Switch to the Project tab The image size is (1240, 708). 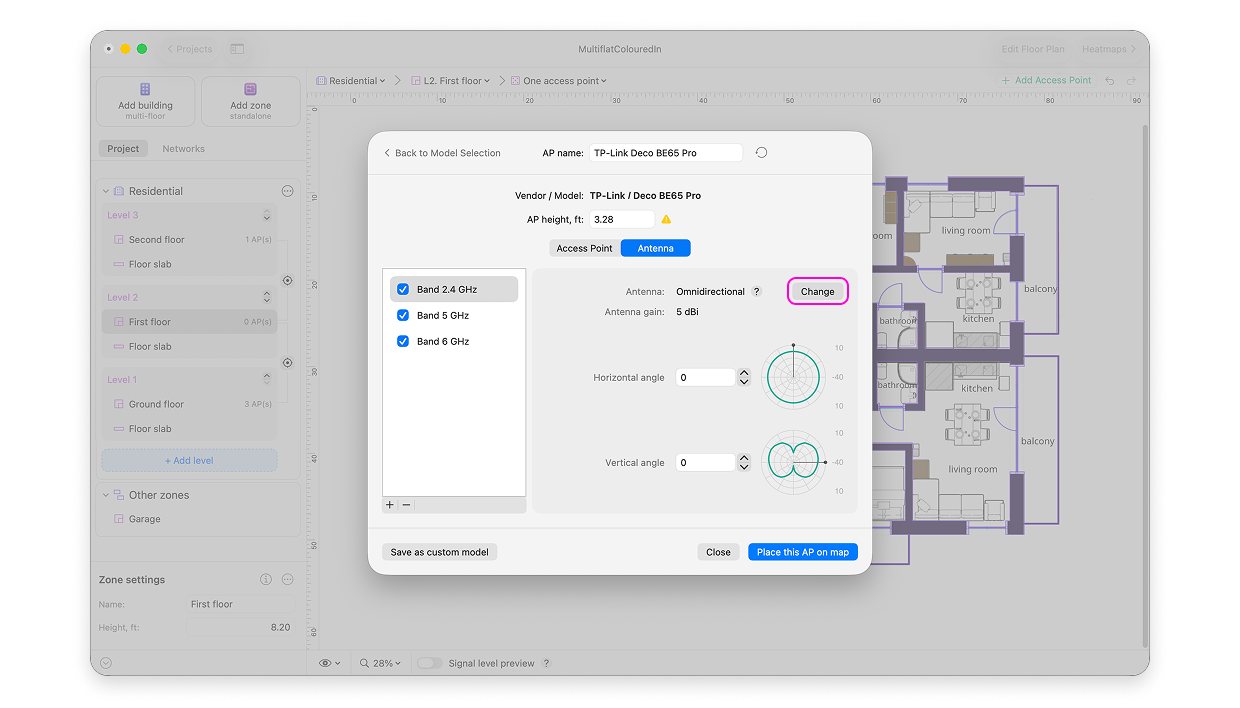click(124, 149)
